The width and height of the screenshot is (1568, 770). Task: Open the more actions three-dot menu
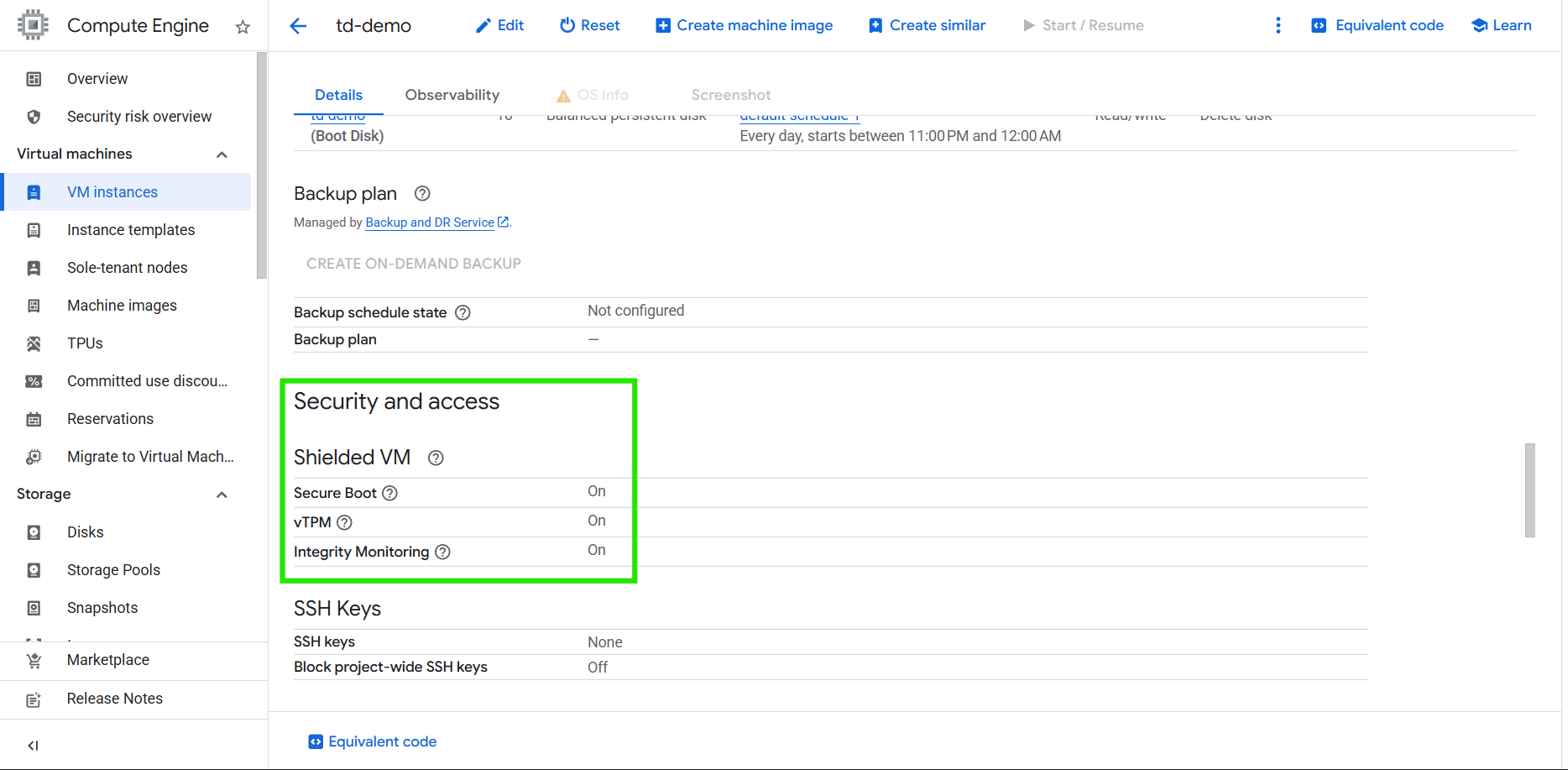click(1278, 26)
